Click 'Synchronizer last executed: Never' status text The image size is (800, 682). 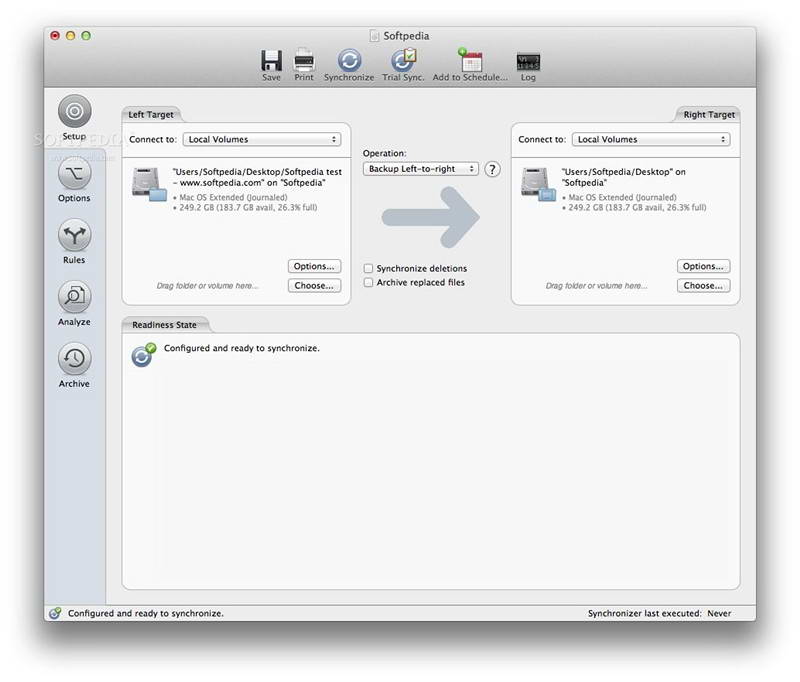pyautogui.click(x=659, y=613)
